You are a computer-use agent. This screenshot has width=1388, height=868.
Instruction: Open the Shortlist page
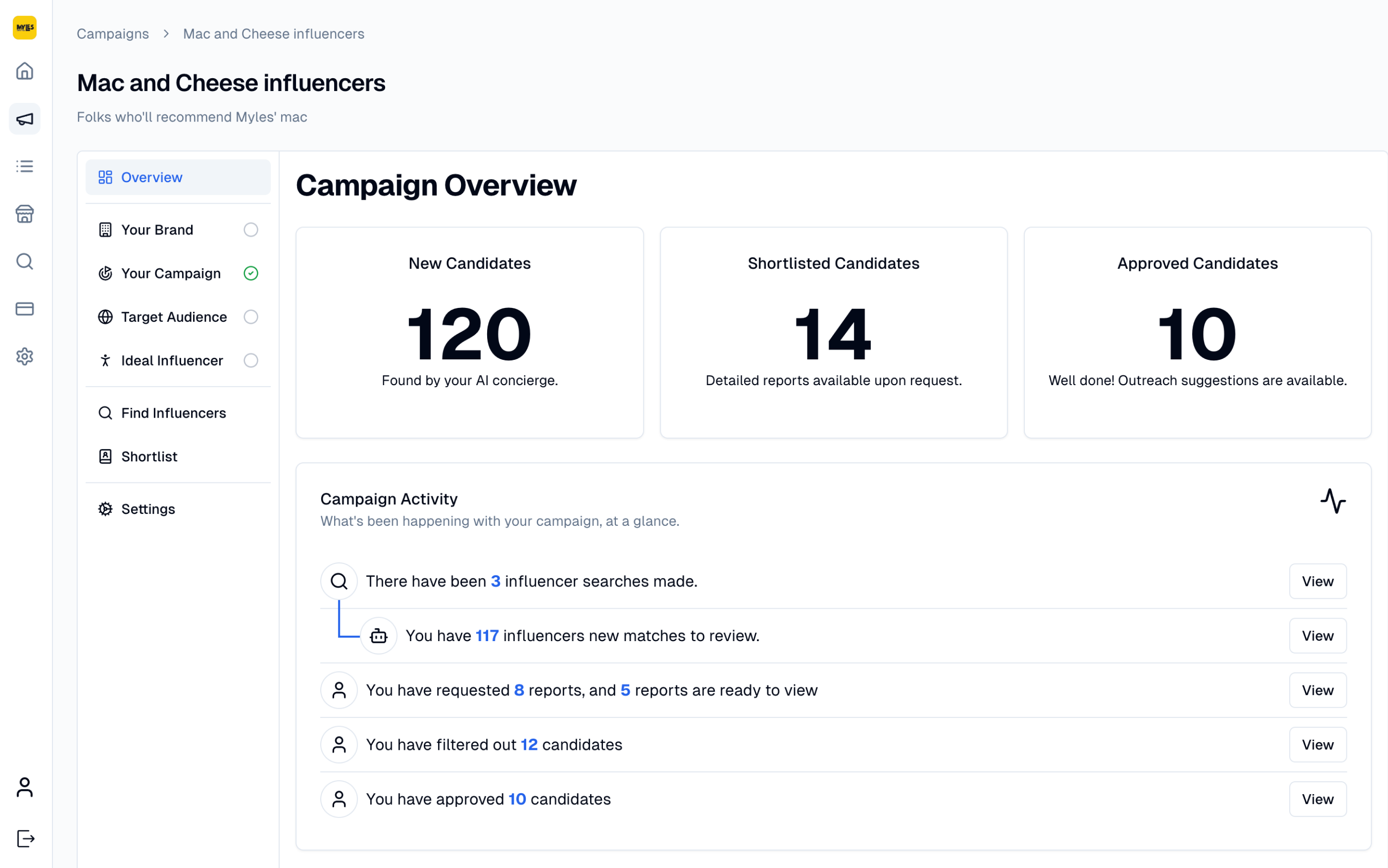(178, 456)
